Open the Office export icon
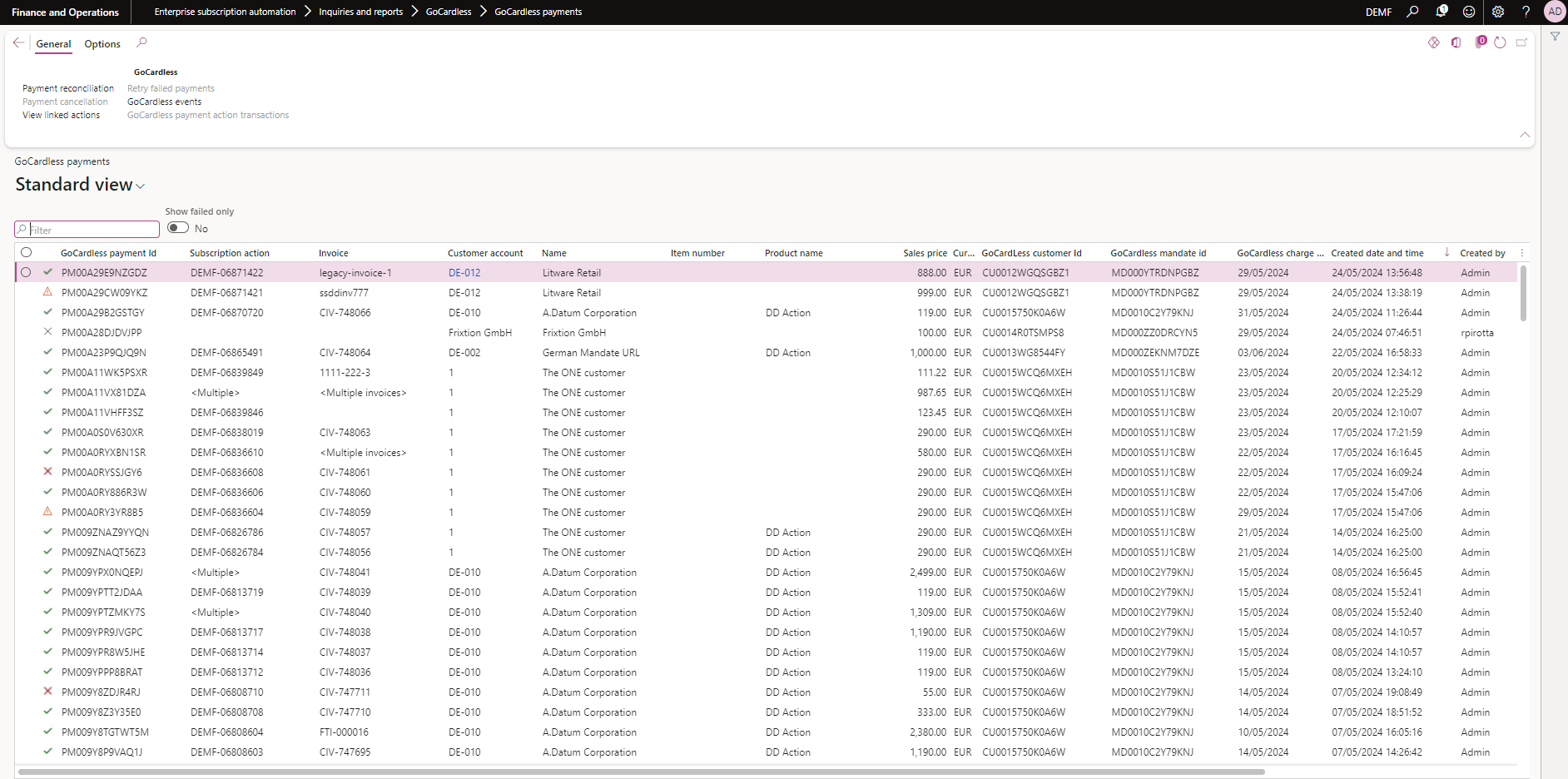Viewport: 1568px width, 779px height. click(x=1456, y=42)
